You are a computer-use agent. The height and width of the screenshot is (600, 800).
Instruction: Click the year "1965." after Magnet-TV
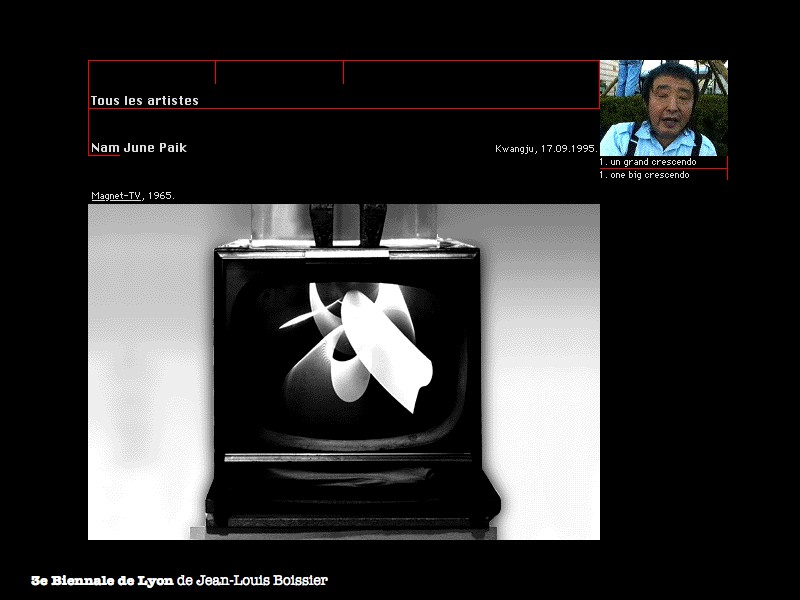click(161, 195)
